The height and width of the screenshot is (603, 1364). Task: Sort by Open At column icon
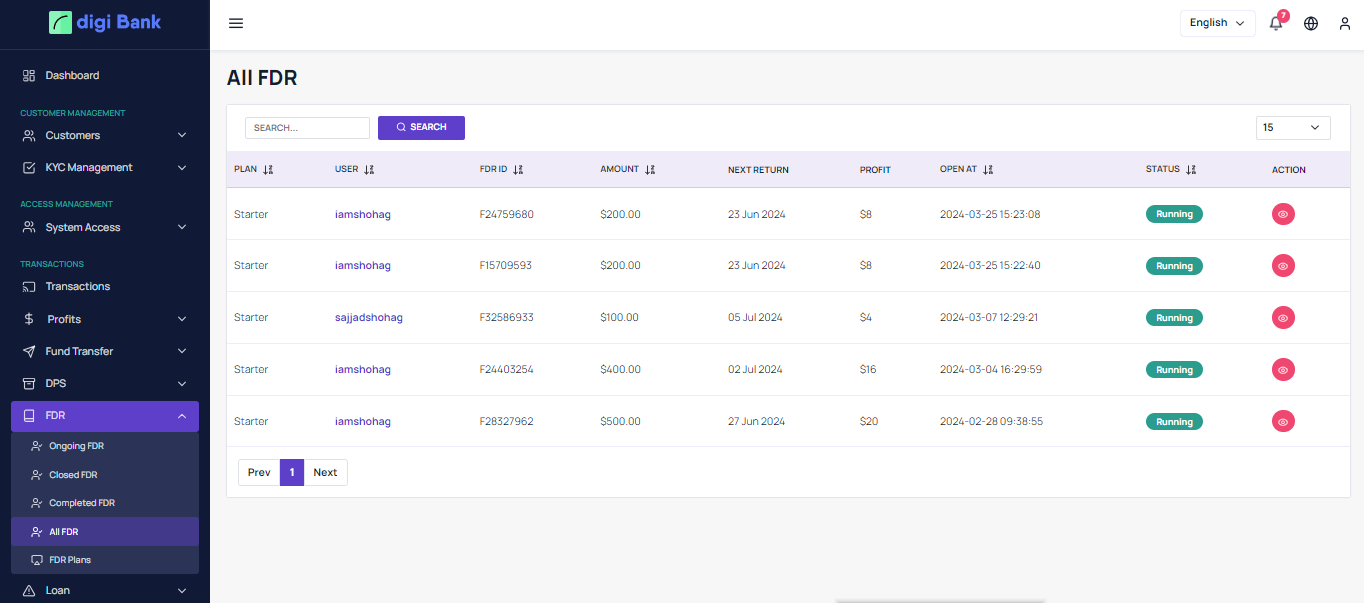click(988, 170)
